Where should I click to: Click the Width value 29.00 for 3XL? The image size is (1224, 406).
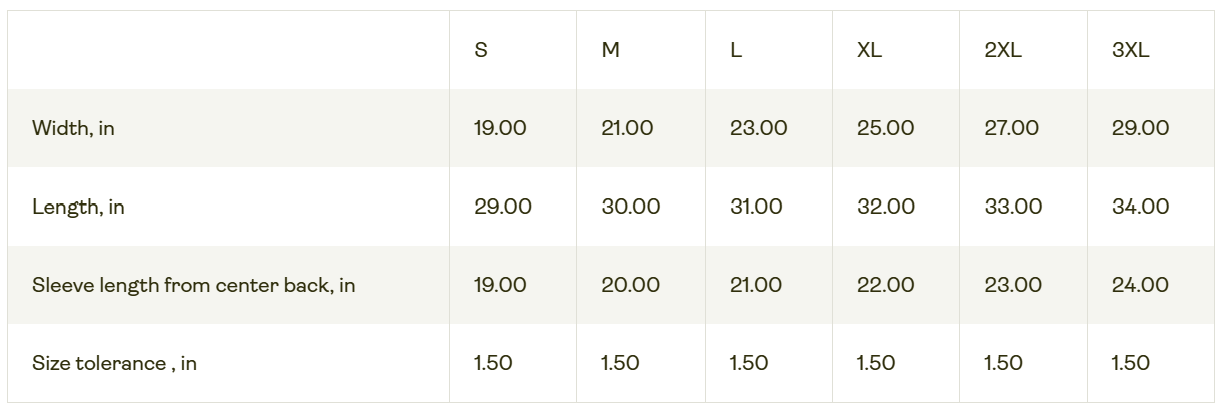coord(1140,128)
